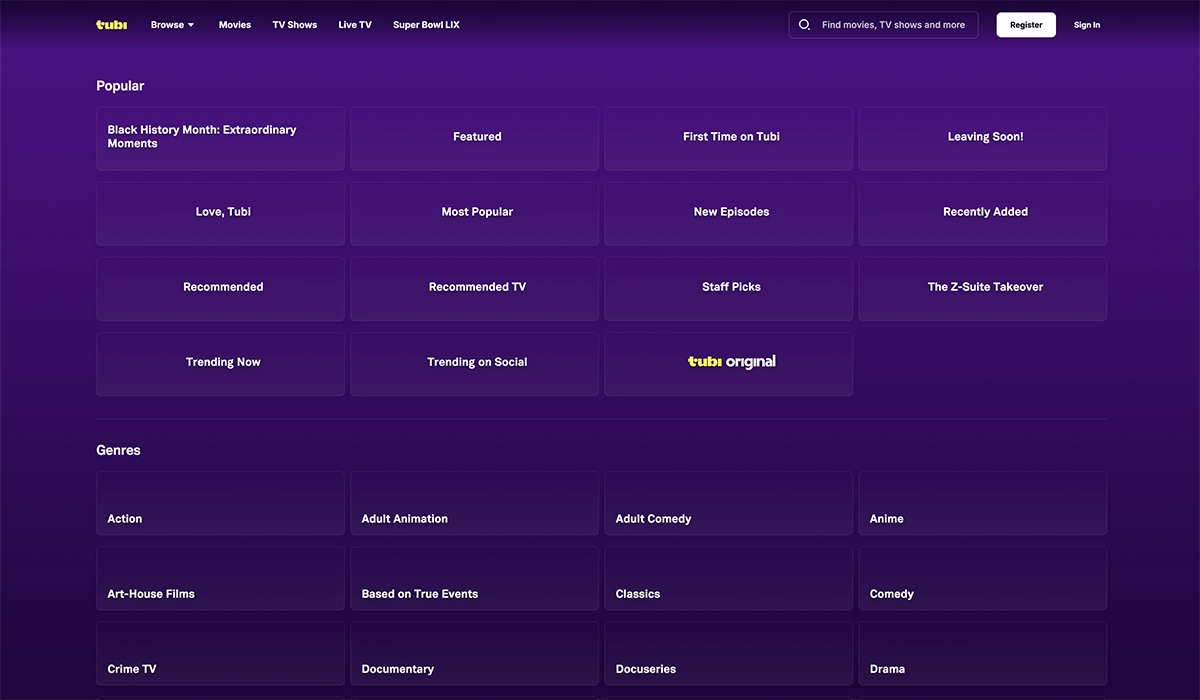Screen dimensions: 1200x700
Task: Select First Time on Tubi tile
Action: click(729, 139)
